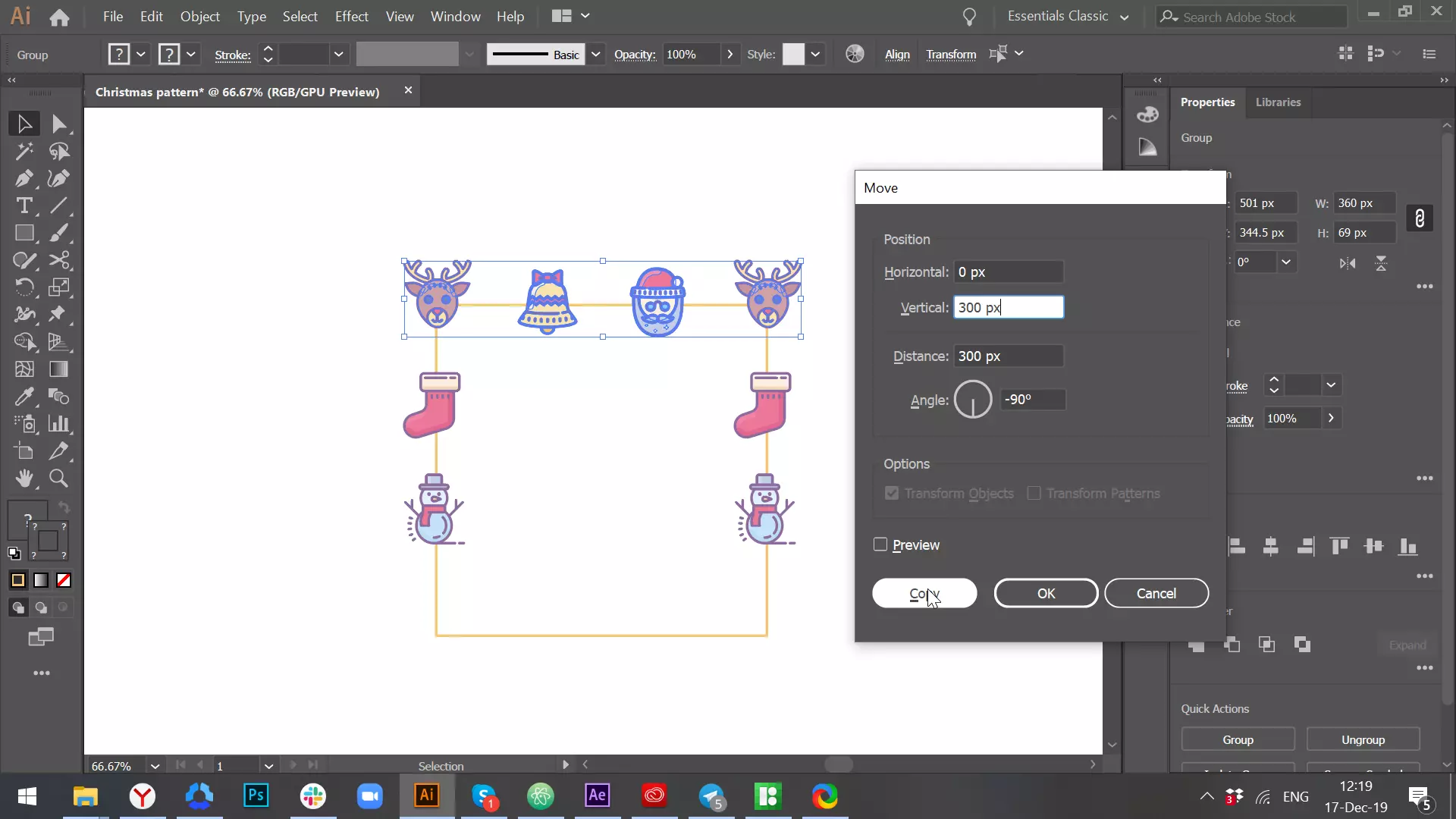Switch to Color fill mode button
Viewport: 1456px width, 819px height.
click(x=18, y=580)
